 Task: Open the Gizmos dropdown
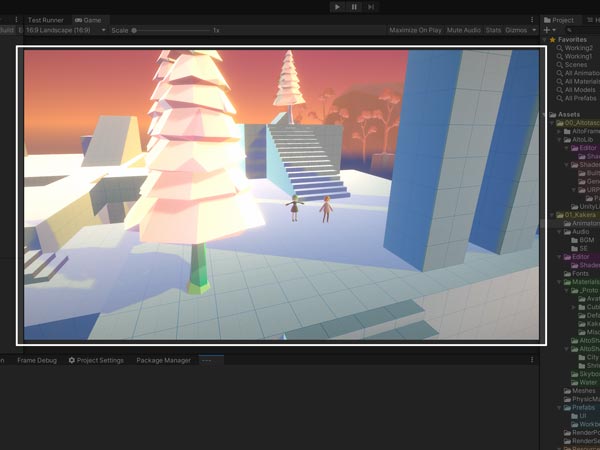tap(517, 30)
